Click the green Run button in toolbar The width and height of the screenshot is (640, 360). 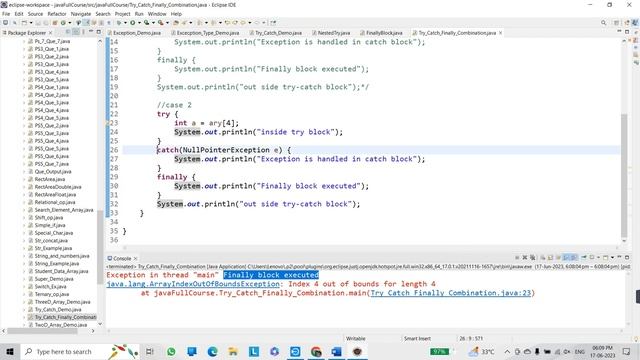133,23
